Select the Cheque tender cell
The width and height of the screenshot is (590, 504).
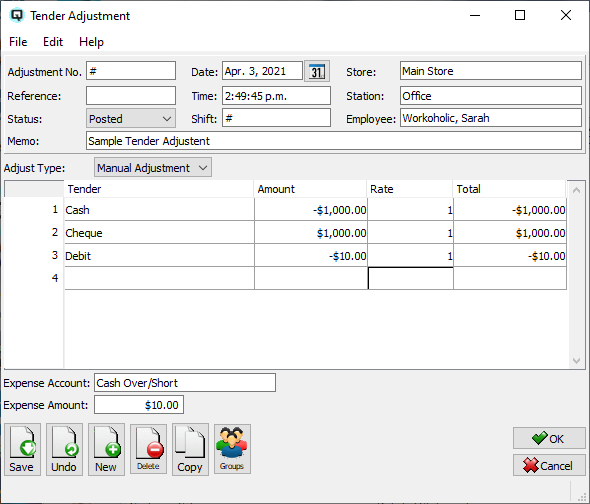(x=160, y=233)
